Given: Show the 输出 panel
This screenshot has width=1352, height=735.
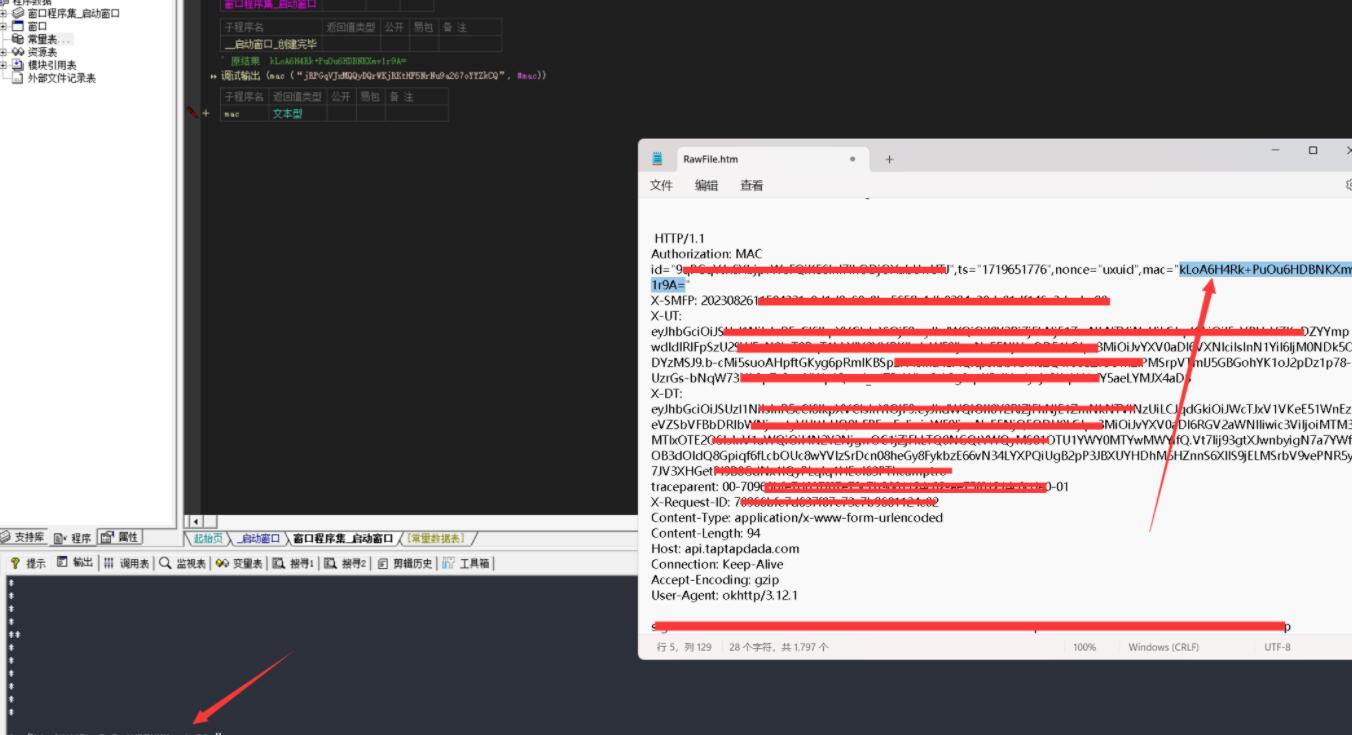Looking at the screenshot, I should (x=74, y=564).
